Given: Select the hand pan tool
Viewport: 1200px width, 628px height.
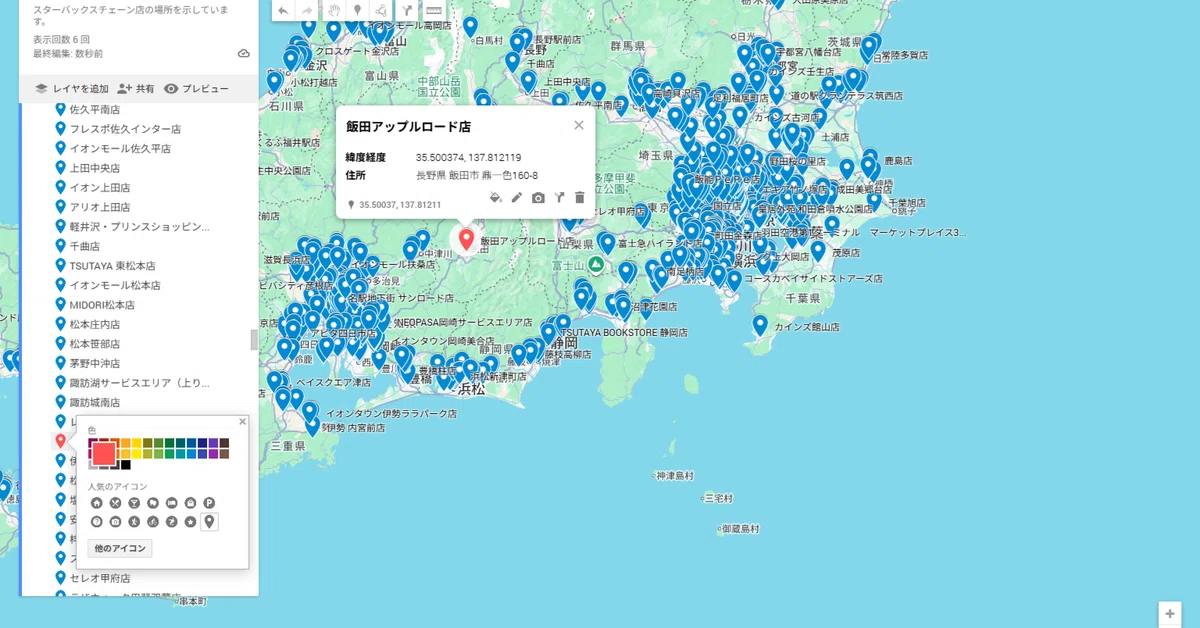Looking at the screenshot, I should coord(333,10).
